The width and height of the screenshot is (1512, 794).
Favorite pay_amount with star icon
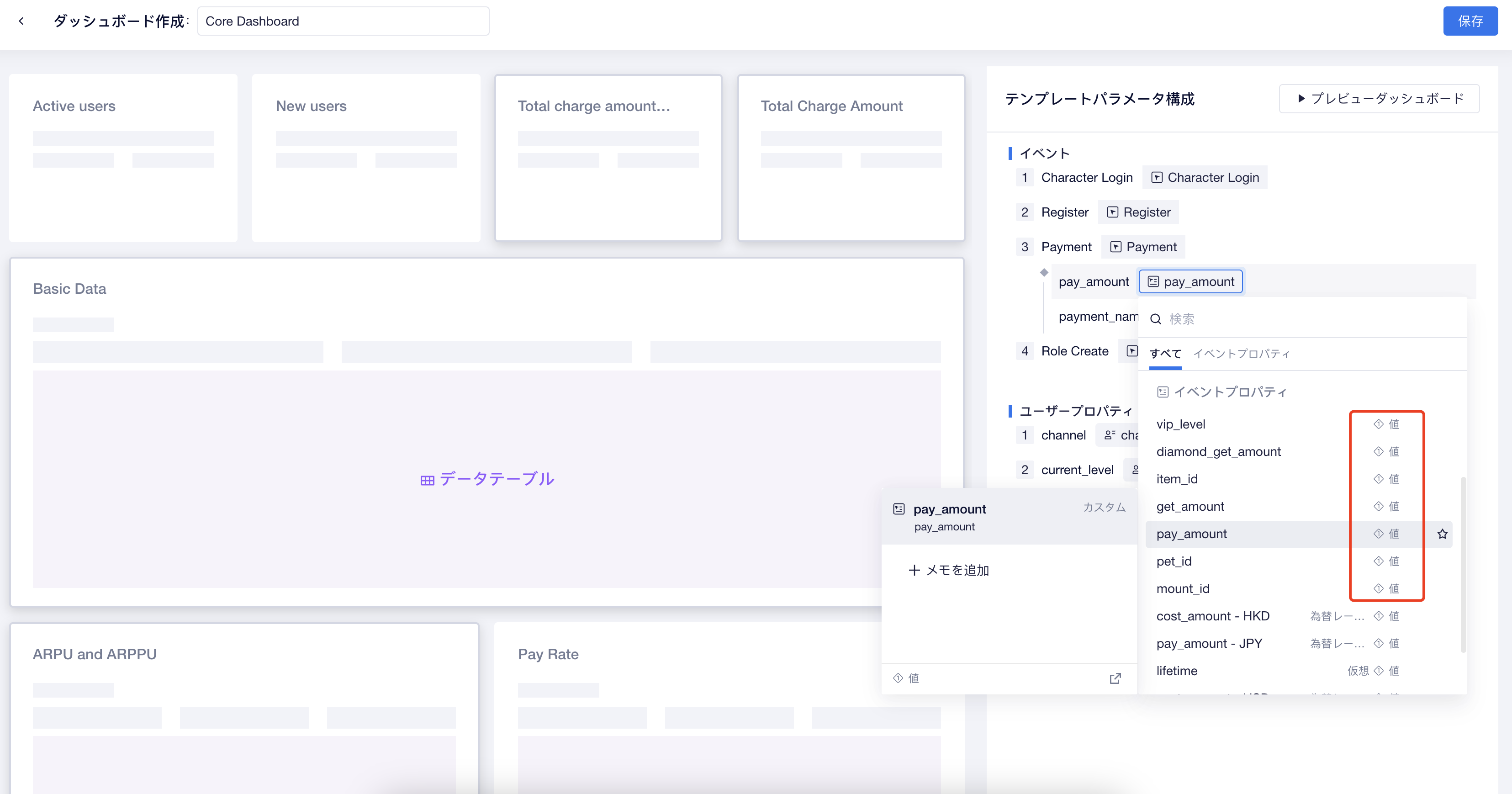click(x=1442, y=534)
